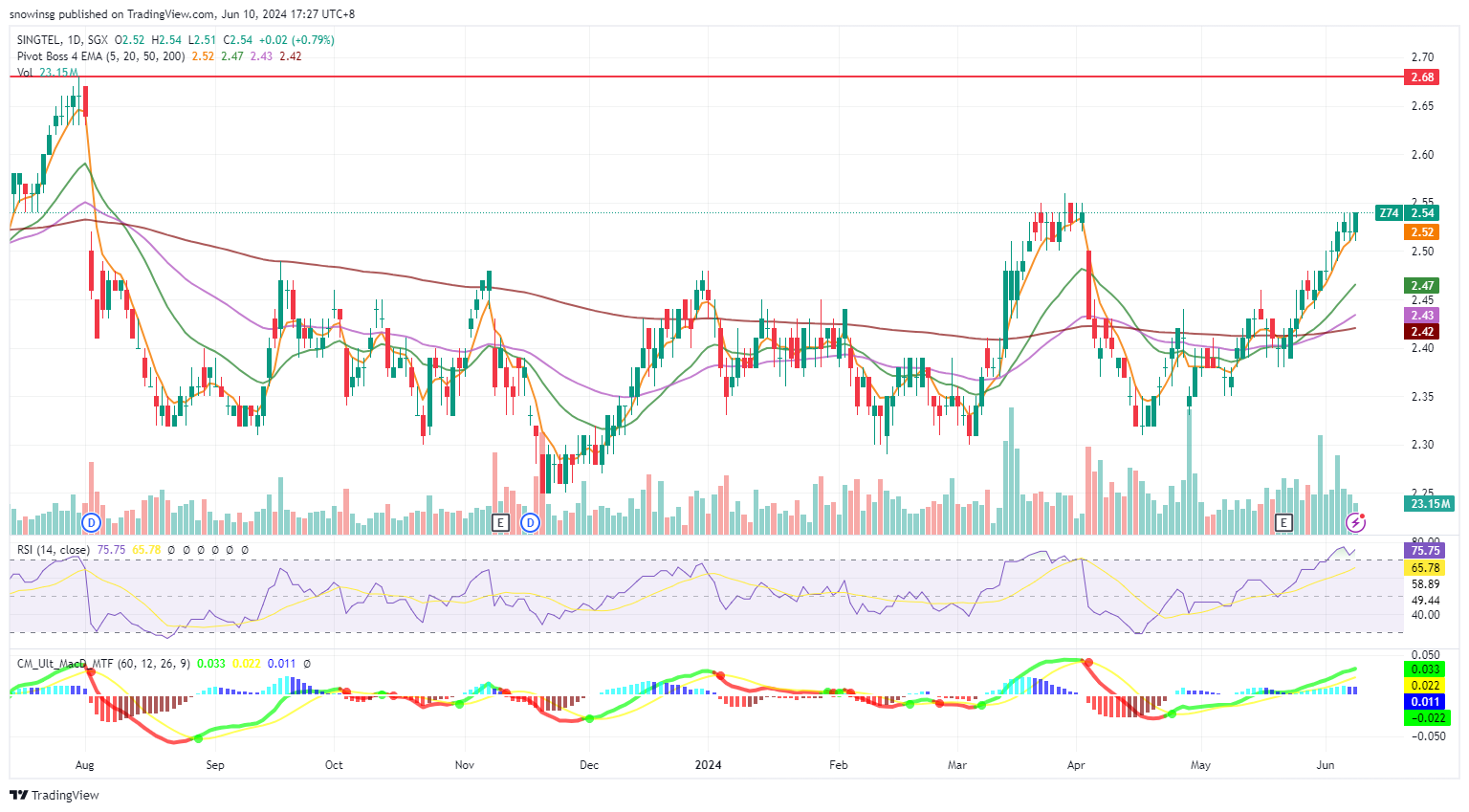The width and height of the screenshot is (1469, 812).
Task: Click the green 2.47 EMA value in the legend
Action: [232, 56]
